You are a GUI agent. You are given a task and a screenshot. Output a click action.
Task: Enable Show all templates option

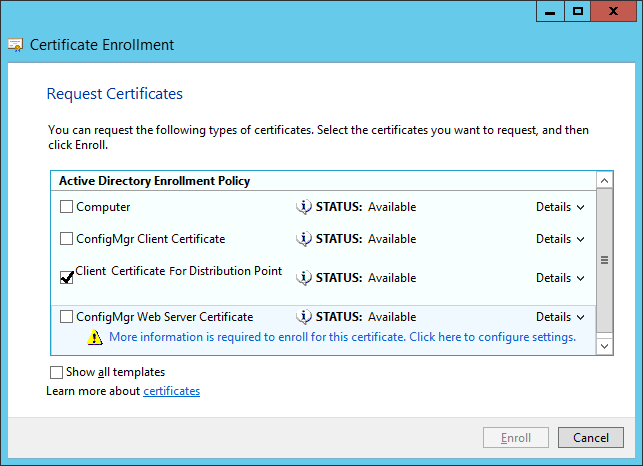click(56, 372)
